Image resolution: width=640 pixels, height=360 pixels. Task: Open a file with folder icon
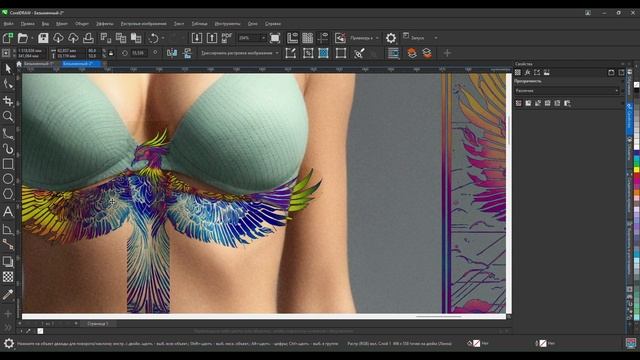23,38
